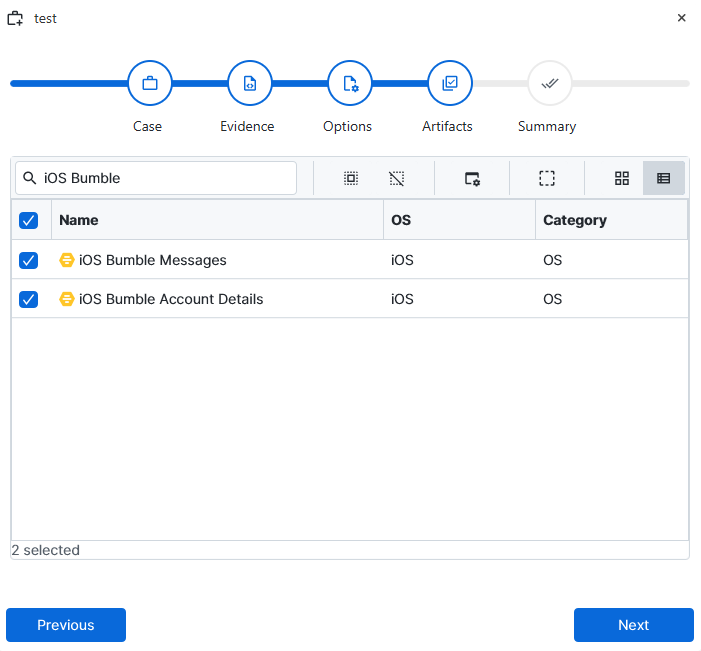The image size is (701, 651).
Task: Click the dashed square selection icon
Action: [547, 178]
